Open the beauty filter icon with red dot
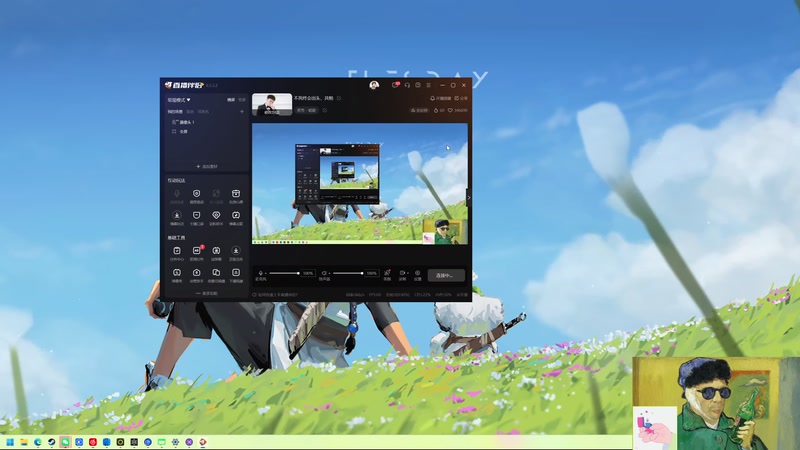800x450 pixels. pos(387,275)
